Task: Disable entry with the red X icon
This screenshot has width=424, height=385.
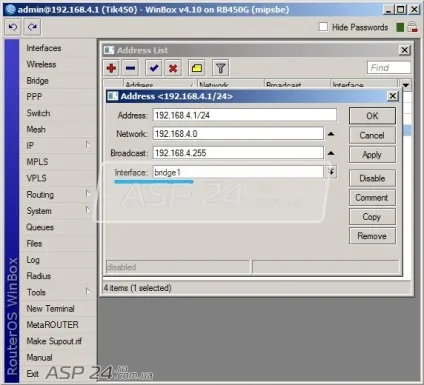Action: tap(173, 68)
